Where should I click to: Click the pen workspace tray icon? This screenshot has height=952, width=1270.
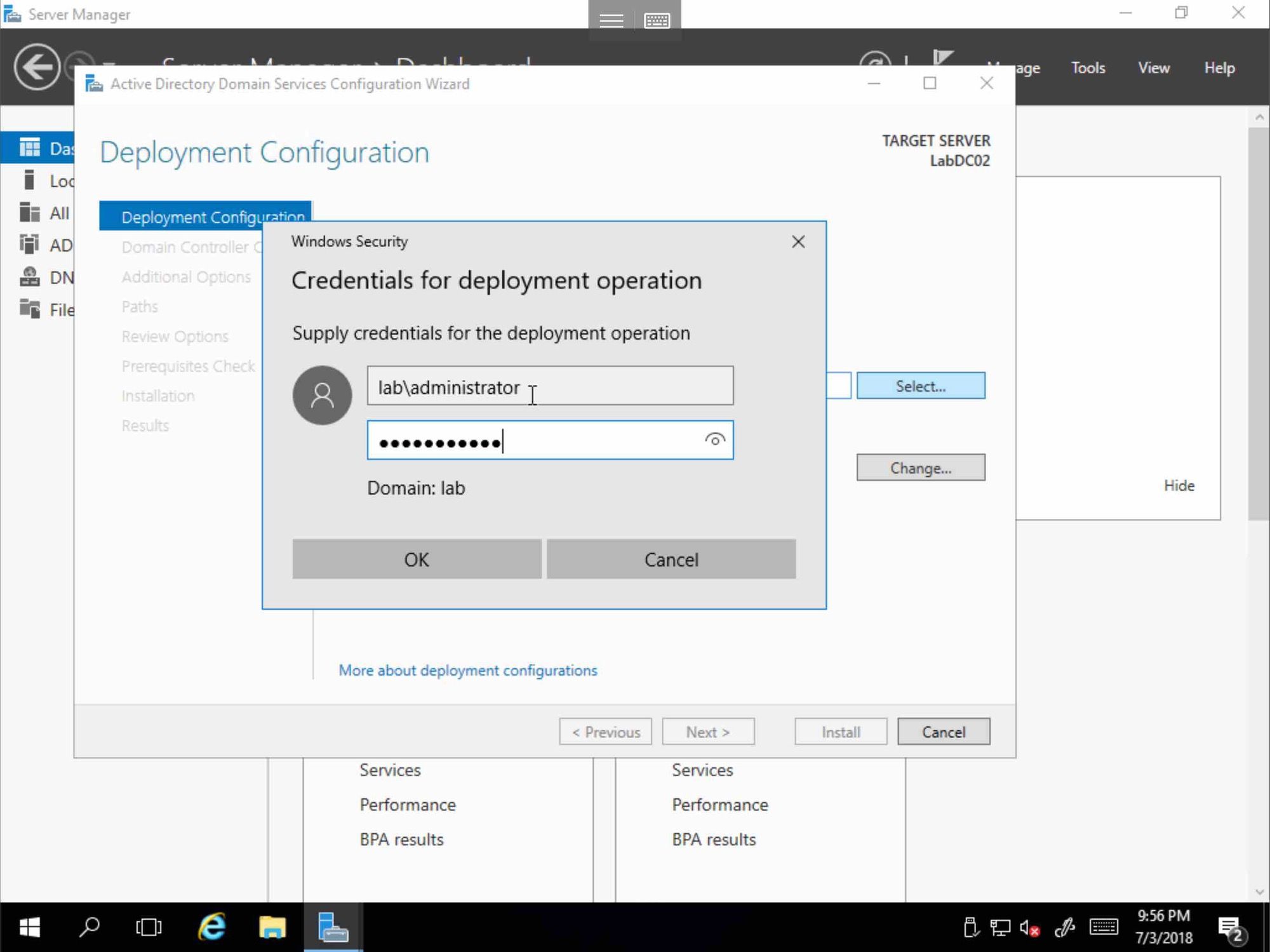click(x=1064, y=928)
